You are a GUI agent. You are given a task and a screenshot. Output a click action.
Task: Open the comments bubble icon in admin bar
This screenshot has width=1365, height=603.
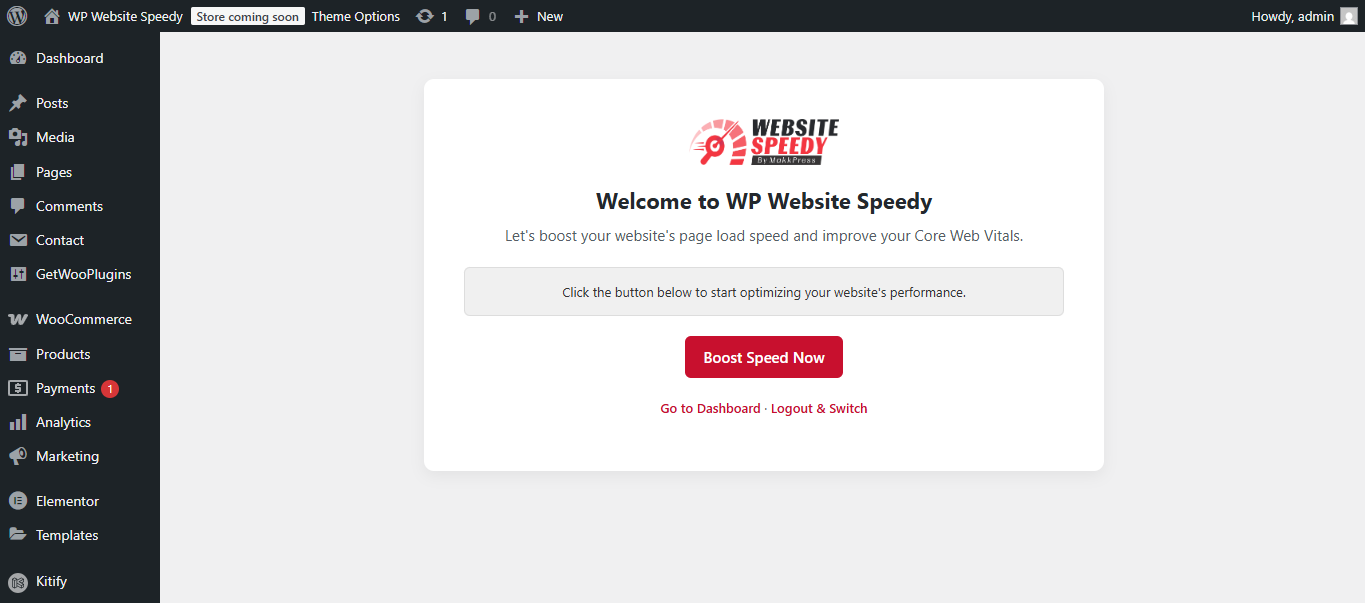[473, 16]
